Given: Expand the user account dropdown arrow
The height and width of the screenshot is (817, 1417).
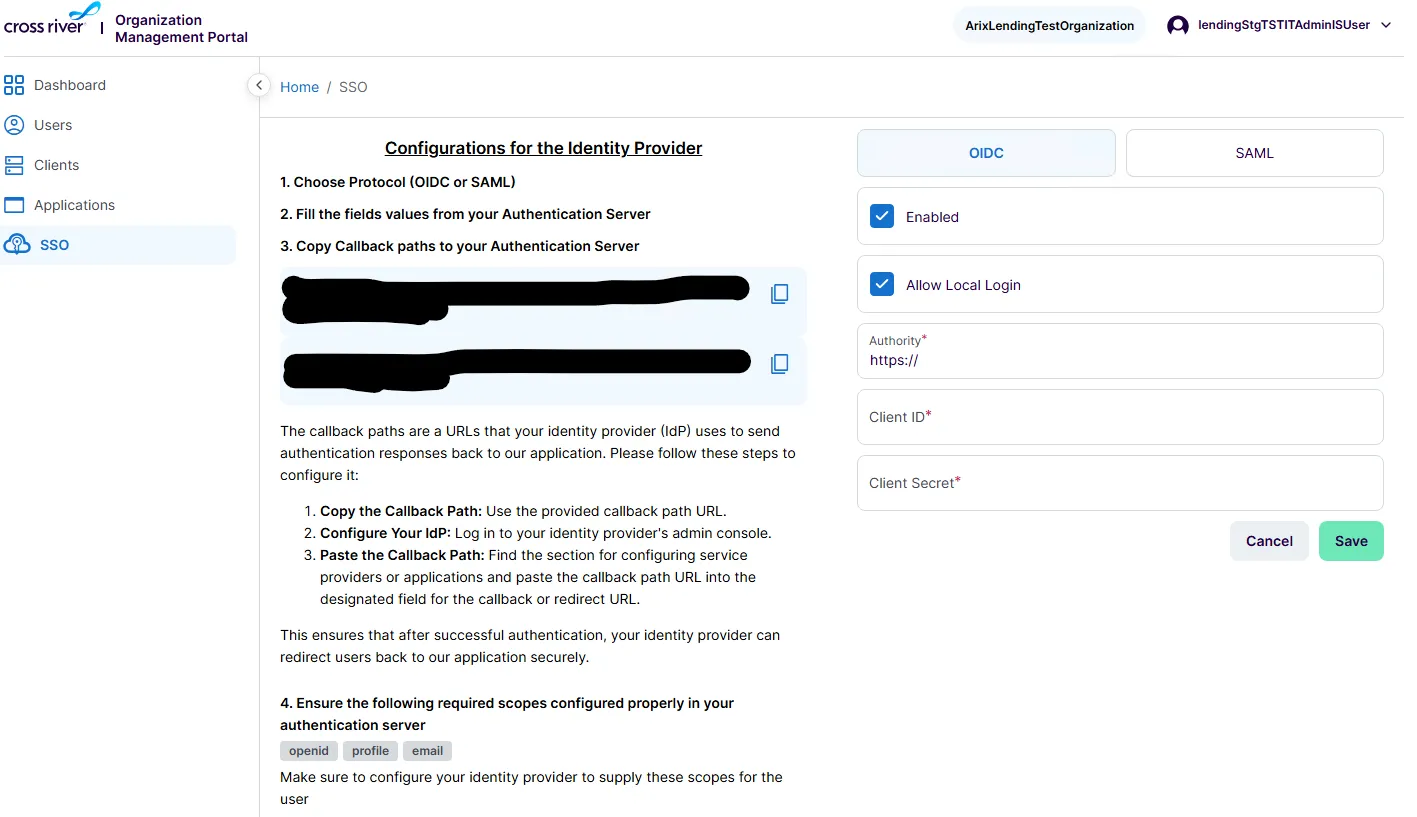Looking at the screenshot, I should click(x=1386, y=26).
